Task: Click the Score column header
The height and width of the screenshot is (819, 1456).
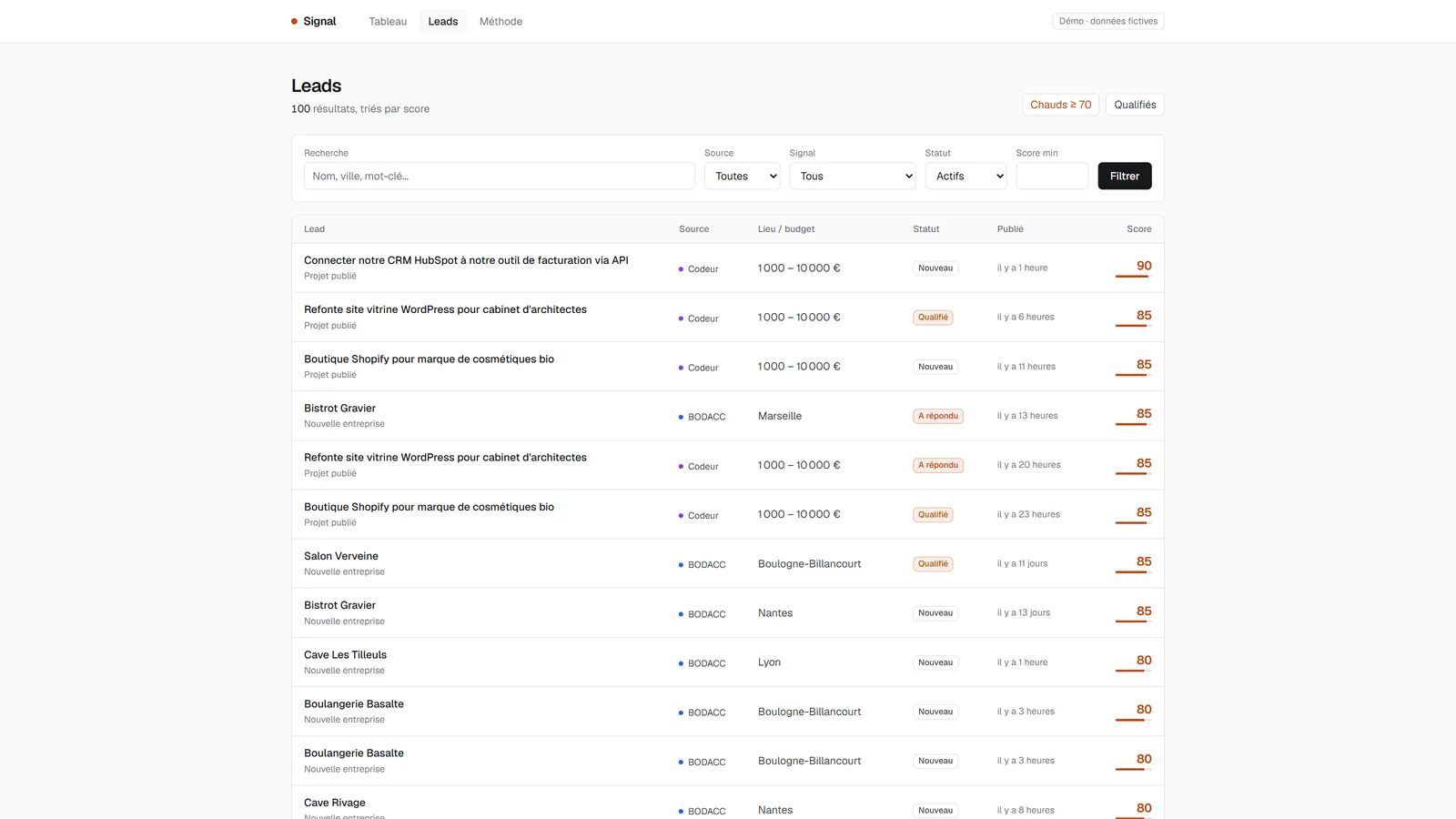Action: coord(1138,229)
